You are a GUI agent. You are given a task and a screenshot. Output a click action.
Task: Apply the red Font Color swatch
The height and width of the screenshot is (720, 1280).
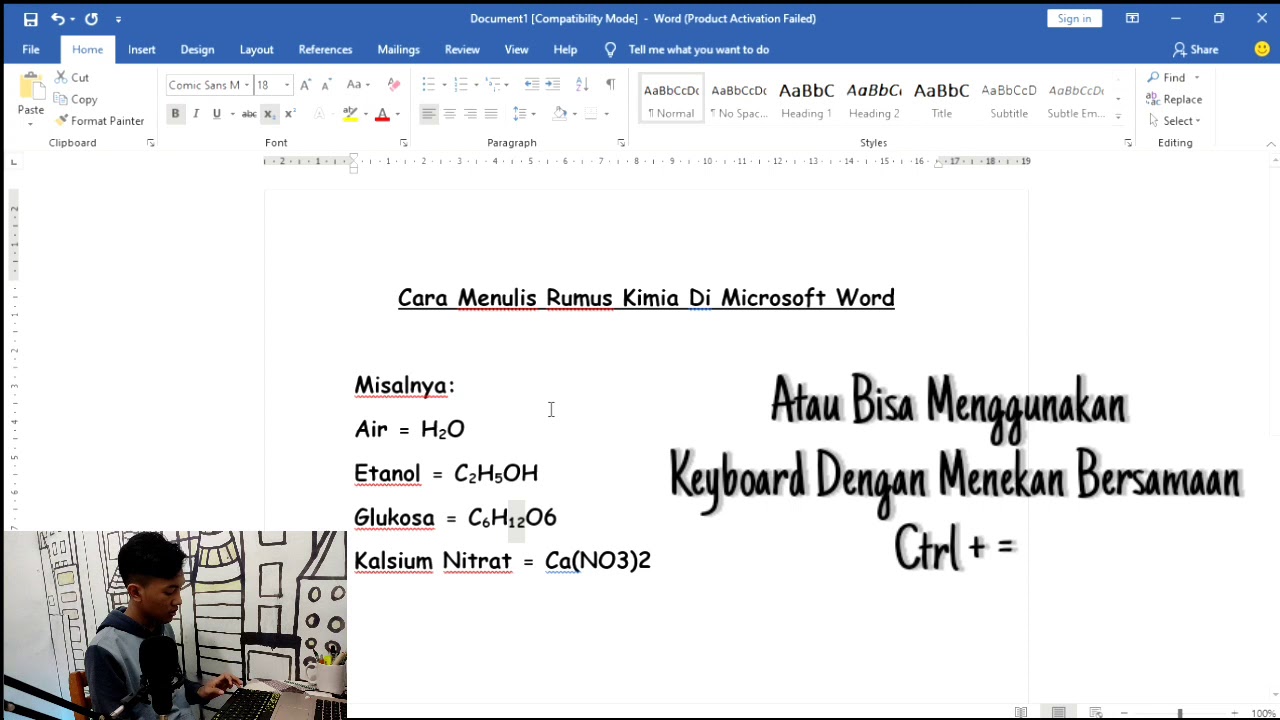coord(382,114)
